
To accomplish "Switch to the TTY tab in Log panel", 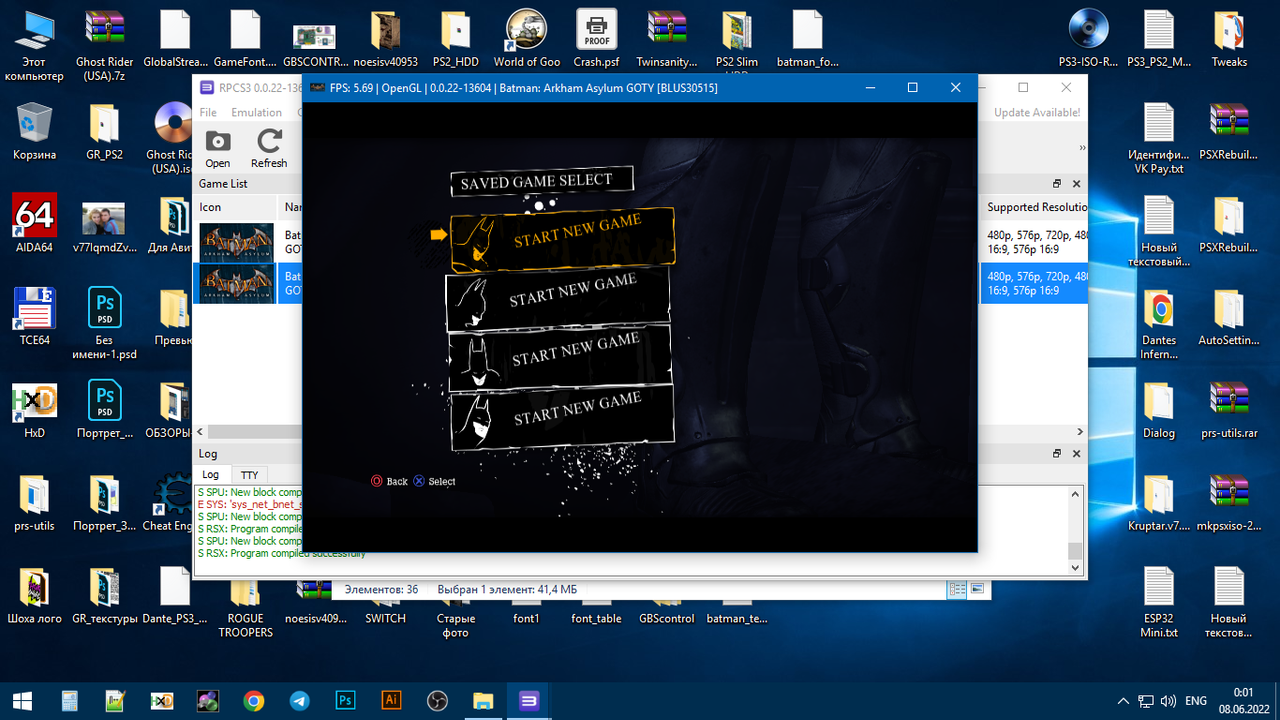I will [x=249, y=475].
